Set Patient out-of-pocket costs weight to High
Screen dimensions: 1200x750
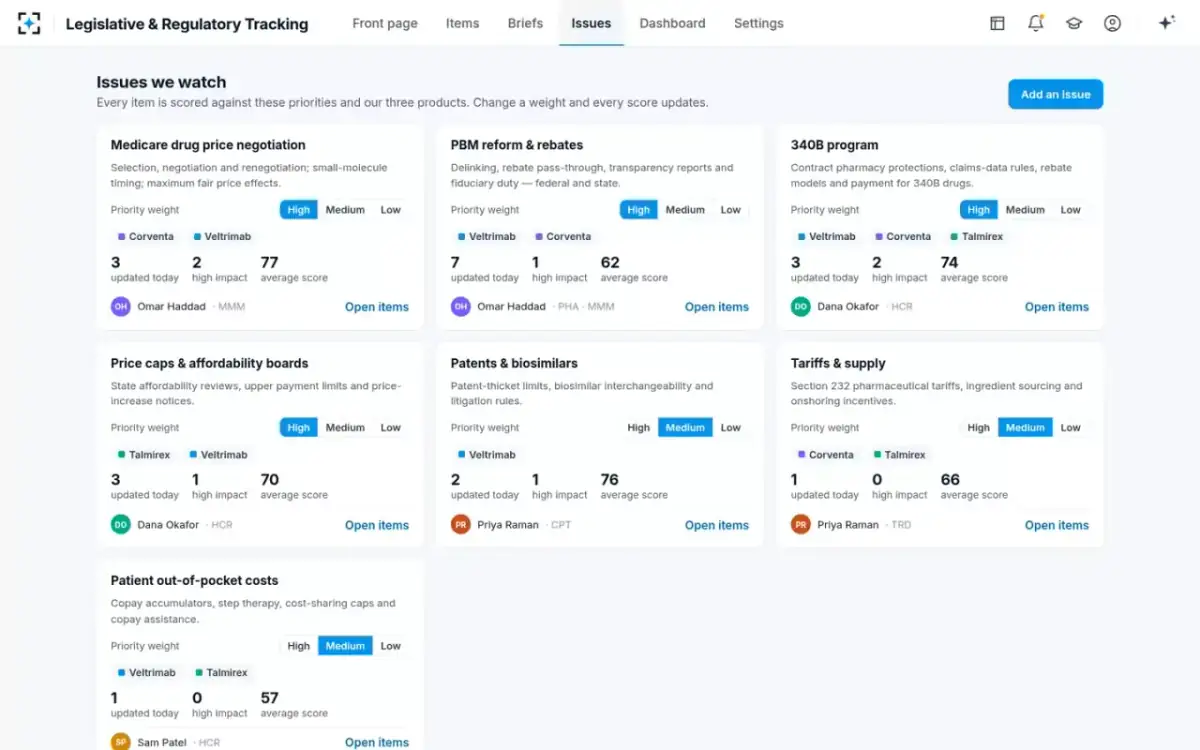(299, 646)
